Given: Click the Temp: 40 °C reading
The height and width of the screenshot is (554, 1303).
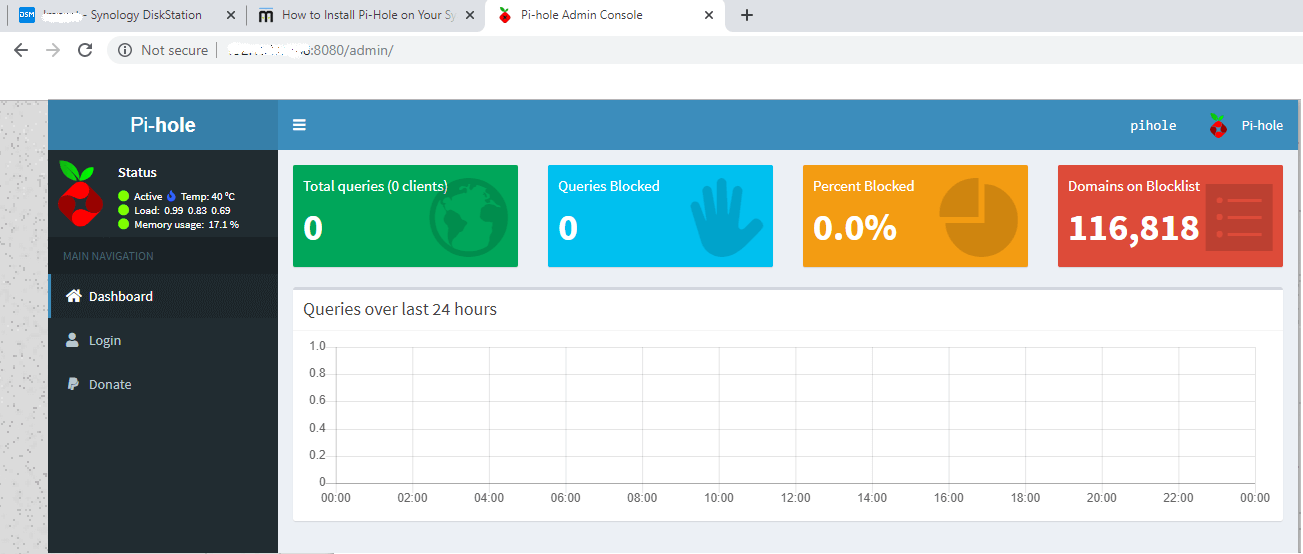Looking at the screenshot, I should coord(208,196).
